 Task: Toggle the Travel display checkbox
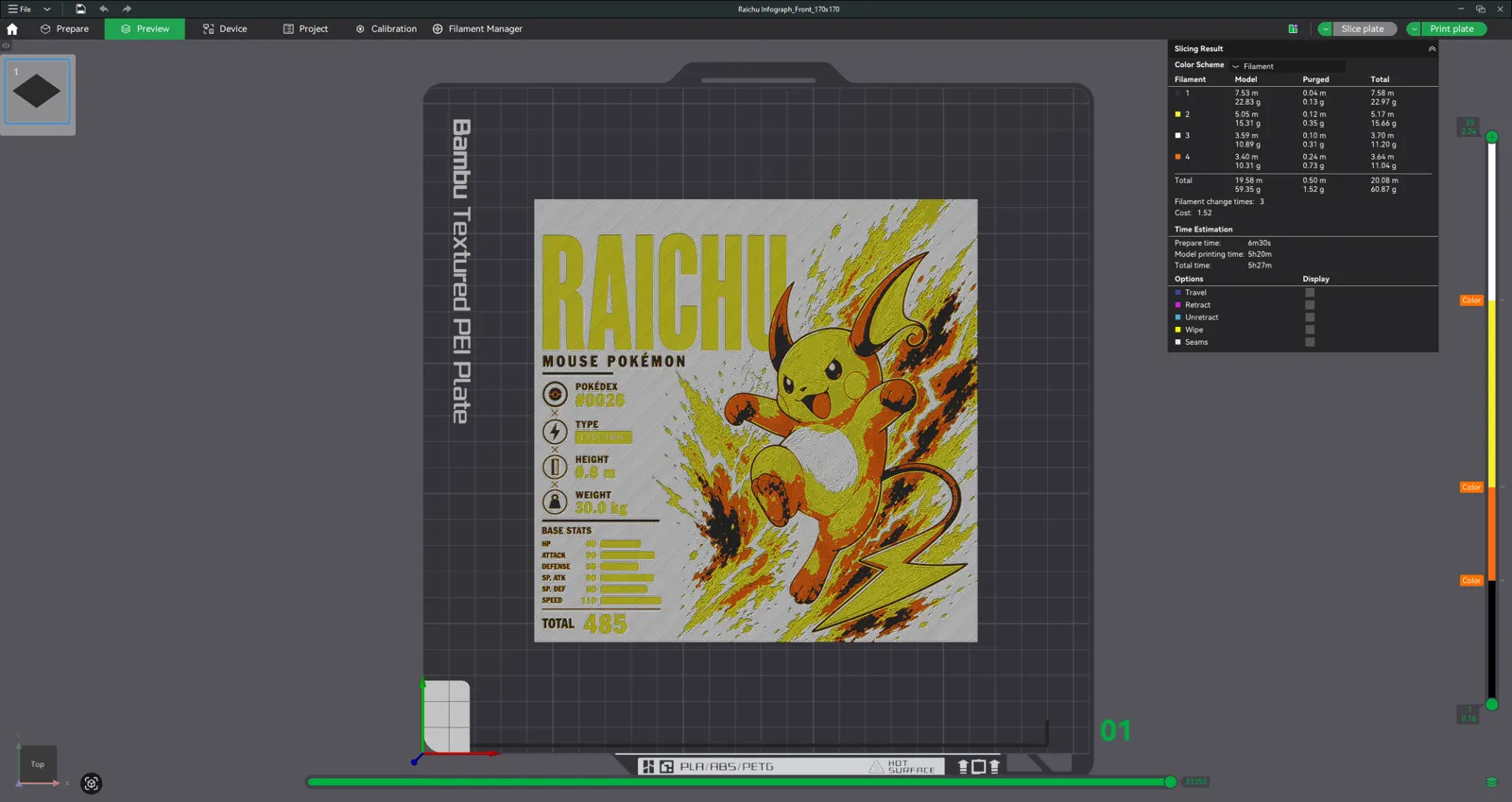pyautogui.click(x=1310, y=293)
